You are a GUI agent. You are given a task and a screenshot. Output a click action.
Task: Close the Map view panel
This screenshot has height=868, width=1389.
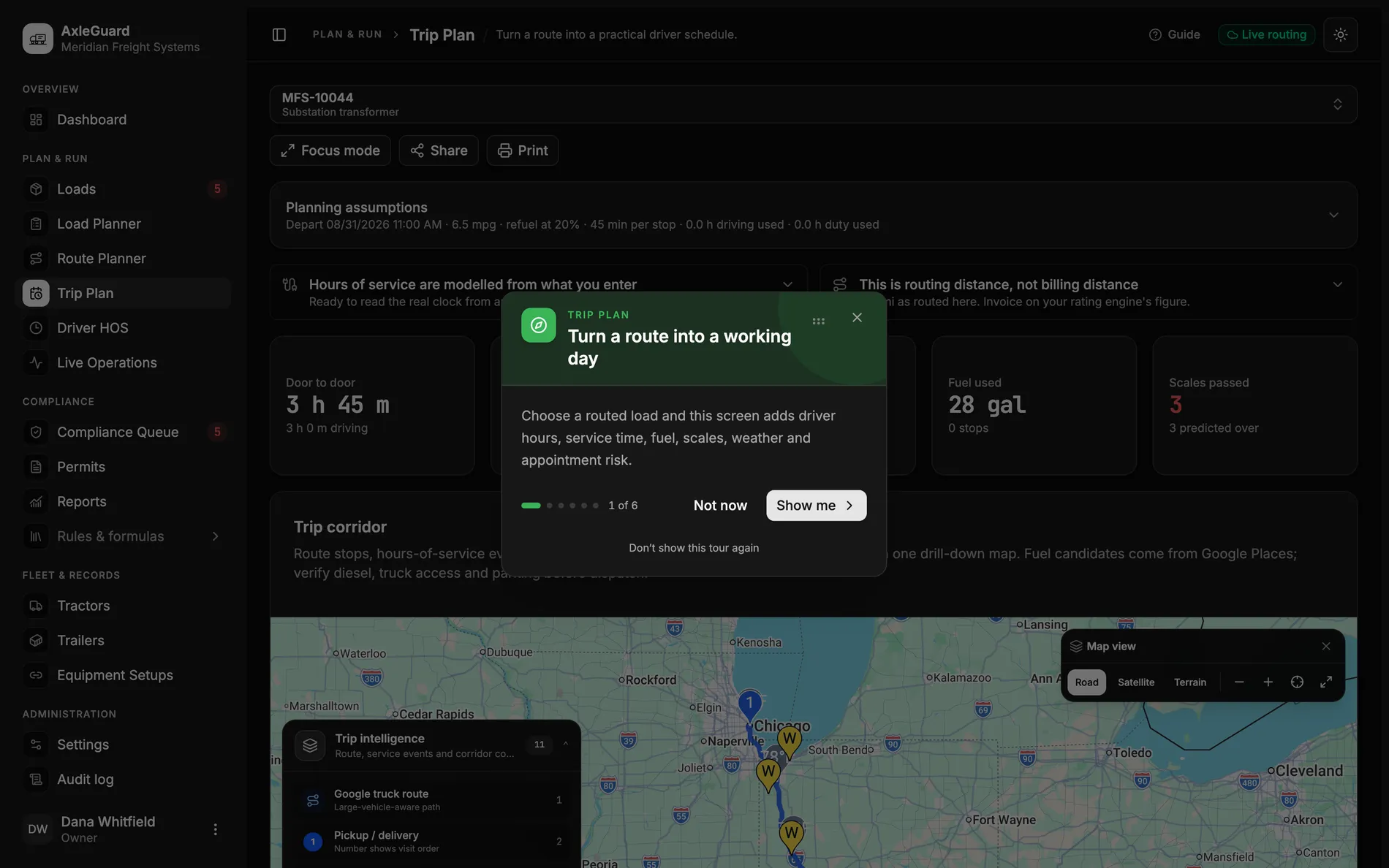pos(1326,646)
